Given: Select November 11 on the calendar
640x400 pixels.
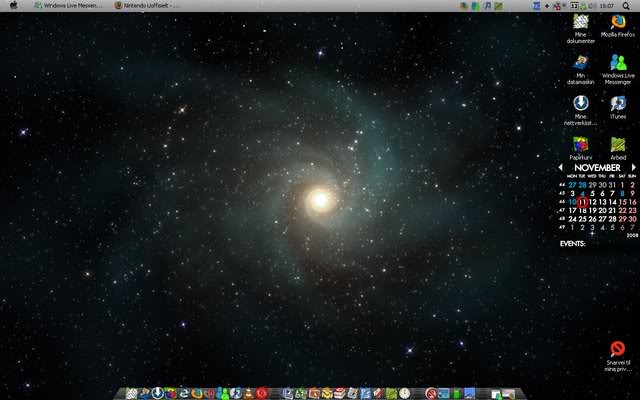Looking at the screenshot, I should 583,202.
